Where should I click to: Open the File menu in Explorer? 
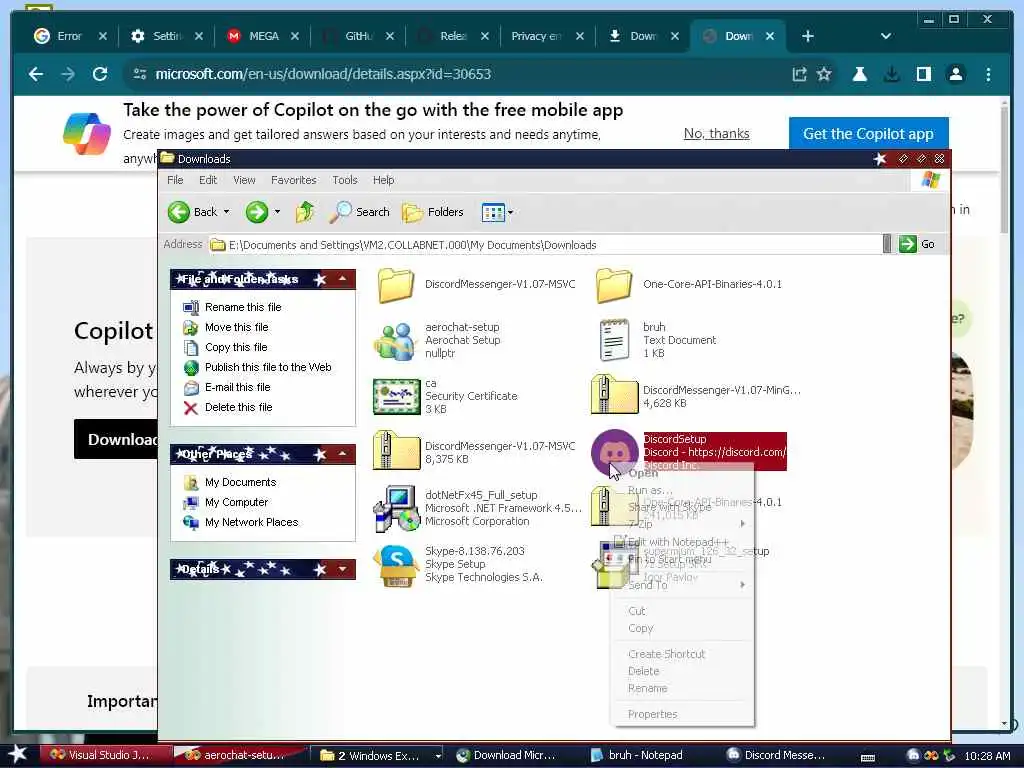[175, 180]
